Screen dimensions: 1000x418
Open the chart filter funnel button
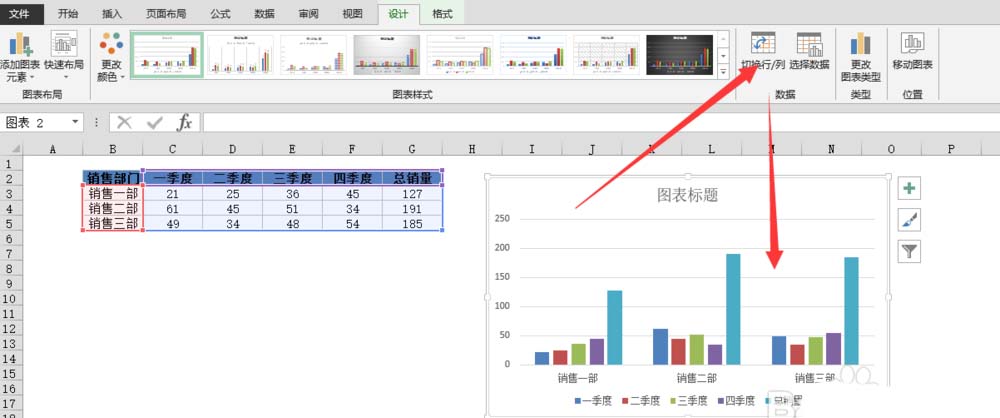tap(909, 251)
